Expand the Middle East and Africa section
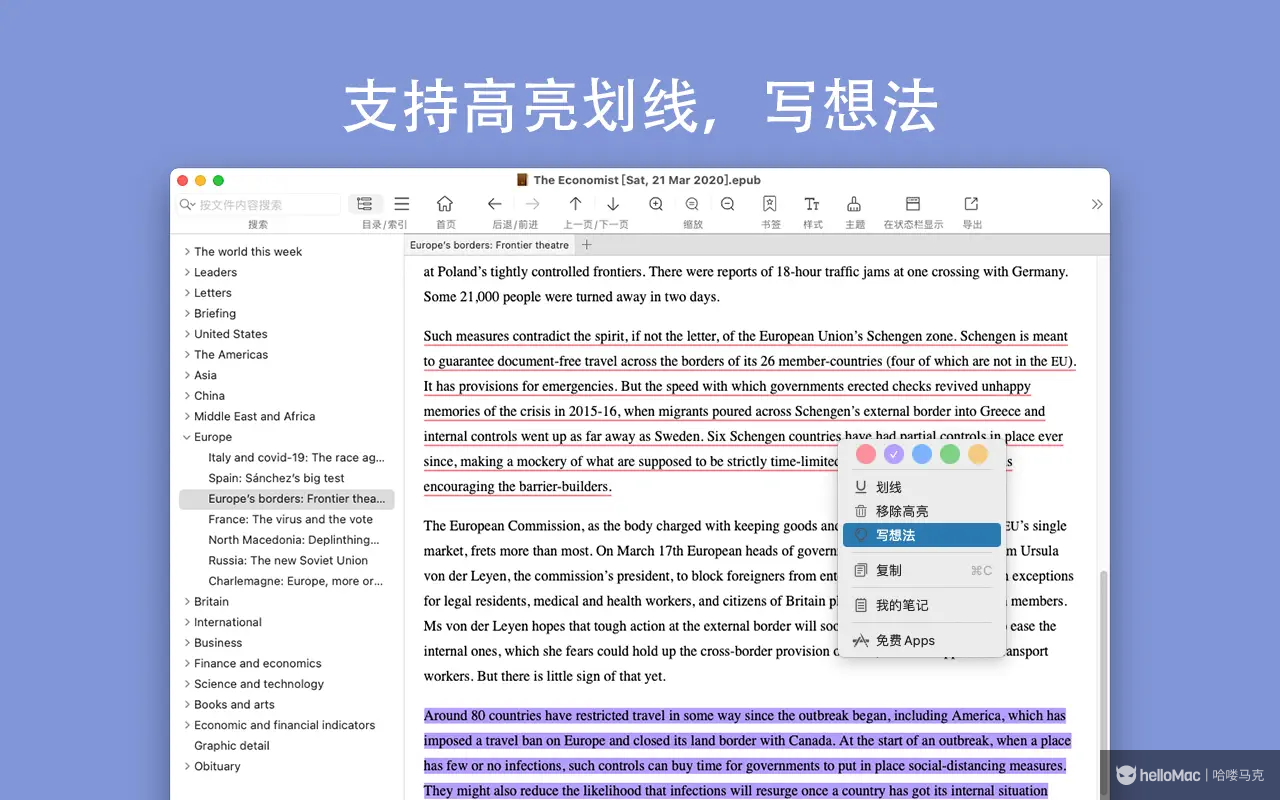This screenshot has width=1280, height=800. click(187, 416)
